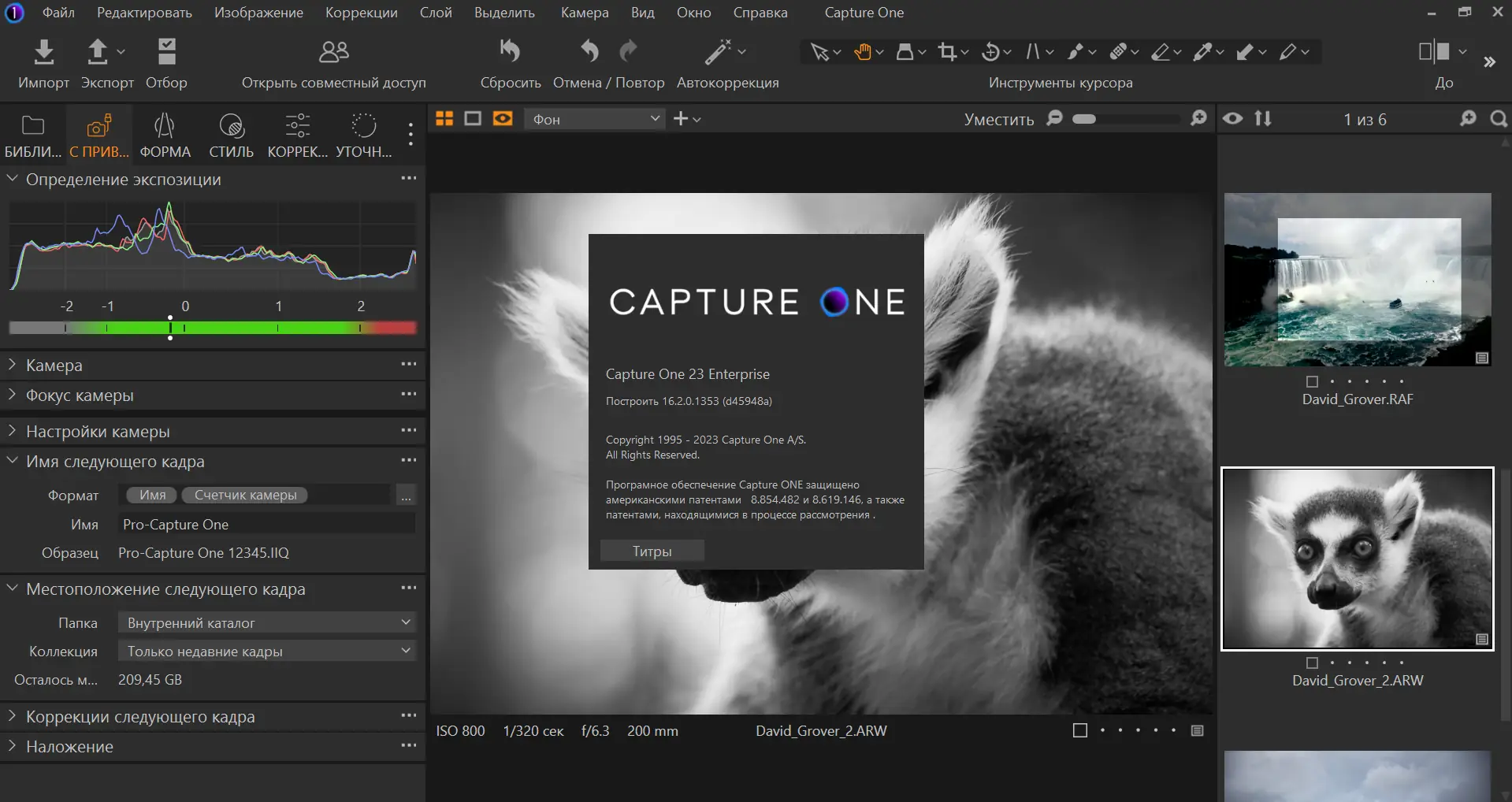The height and width of the screenshot is (802, 1512).
Task: Open the Фон layer dropdown
Action: (x=595, y=119)
